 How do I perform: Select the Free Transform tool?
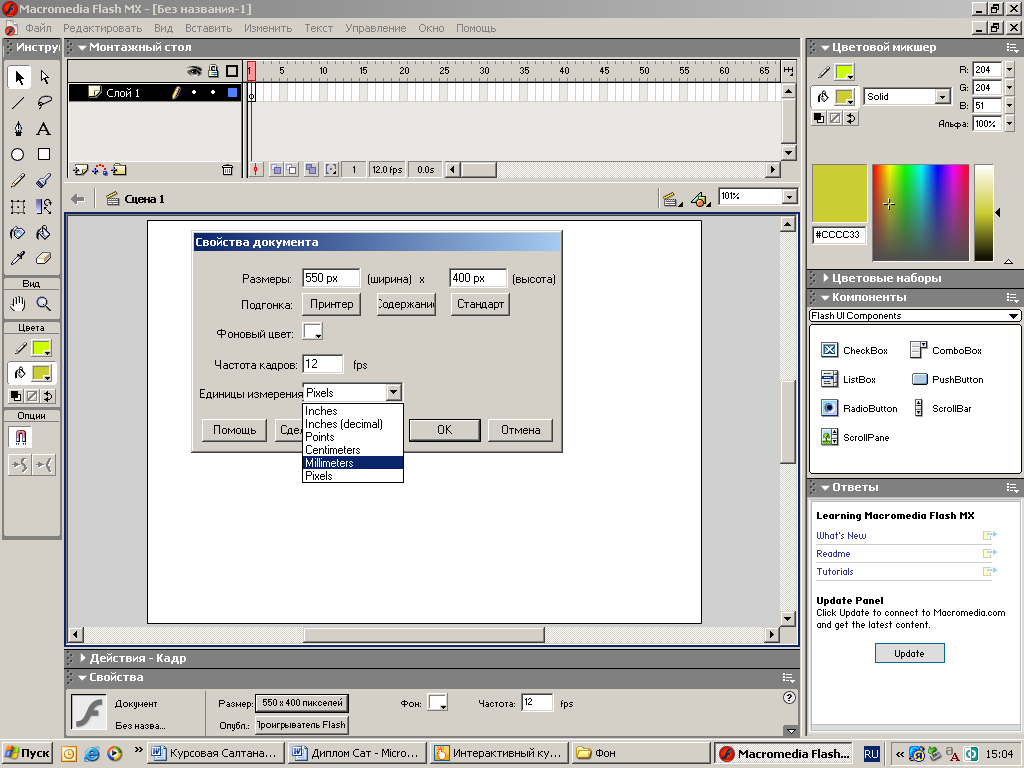click(x=18, y=207)
